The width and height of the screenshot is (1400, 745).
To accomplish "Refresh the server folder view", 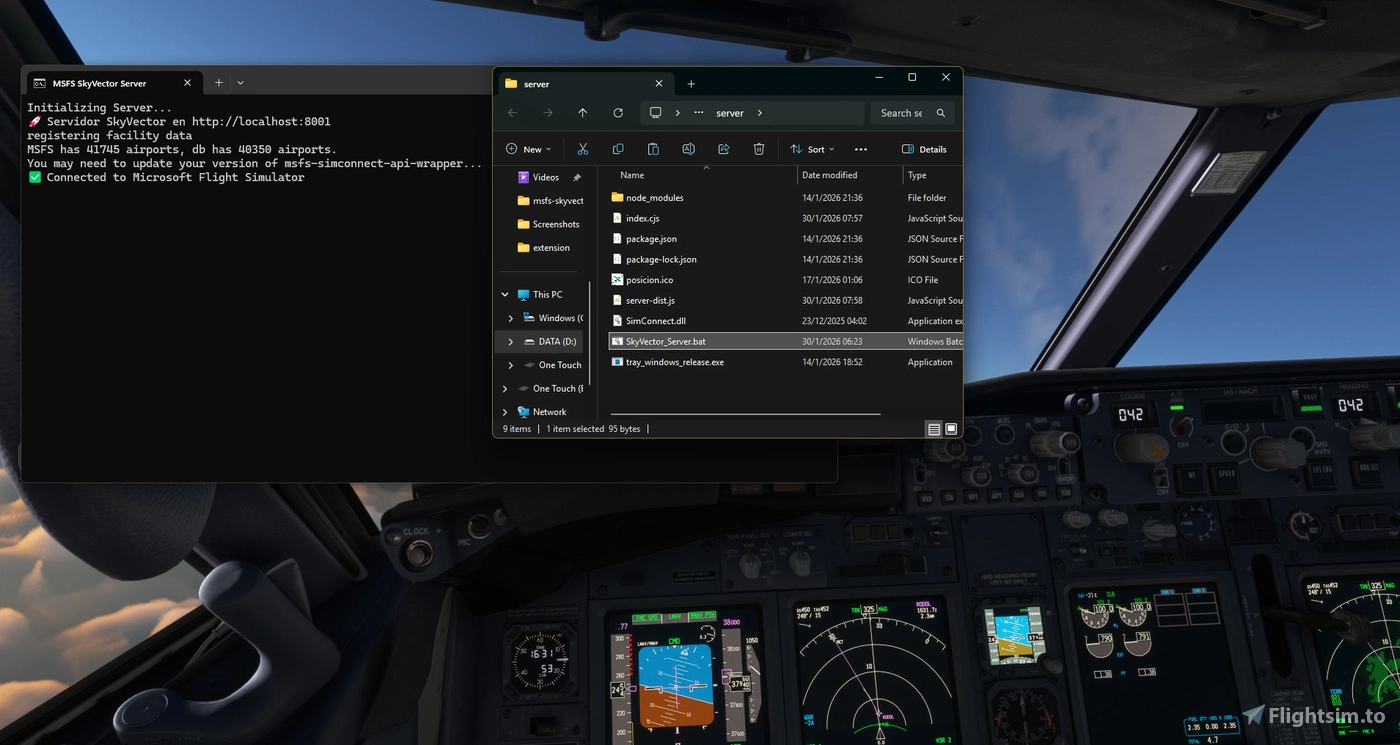I will click(618, 112).
